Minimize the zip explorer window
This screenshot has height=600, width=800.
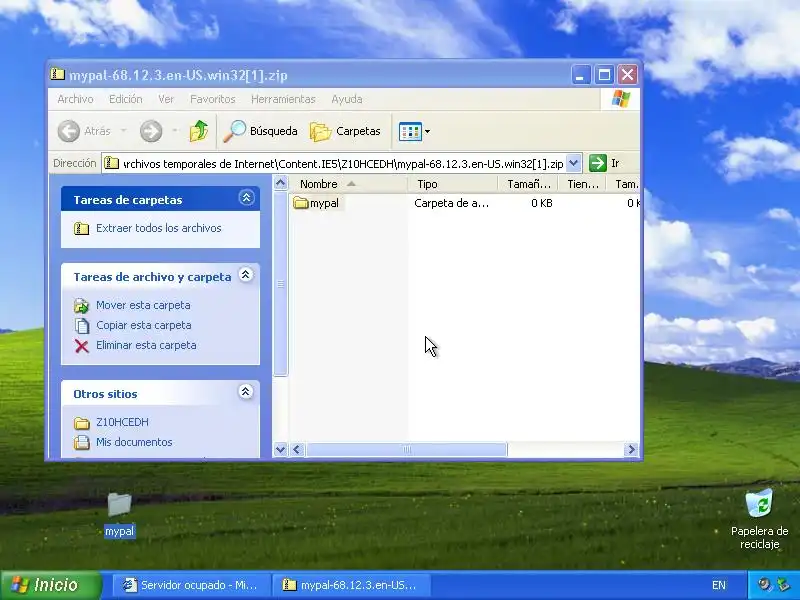pyautogui.click(x=580, y=75)
